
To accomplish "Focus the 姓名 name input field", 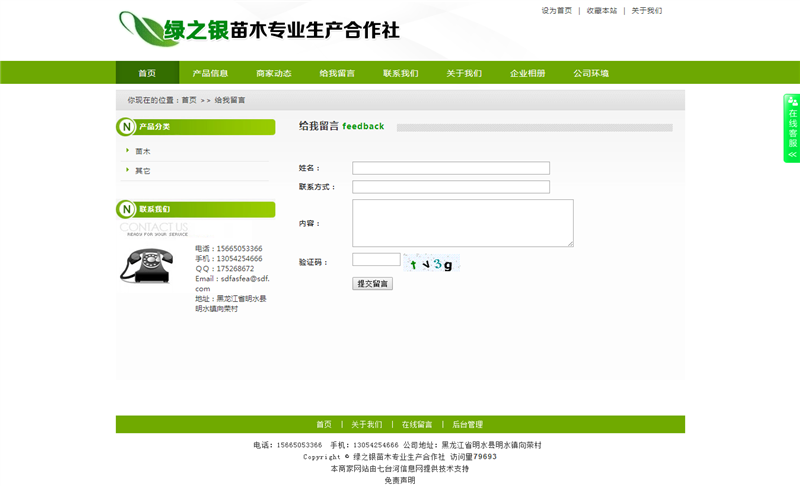I will [451, 168].
